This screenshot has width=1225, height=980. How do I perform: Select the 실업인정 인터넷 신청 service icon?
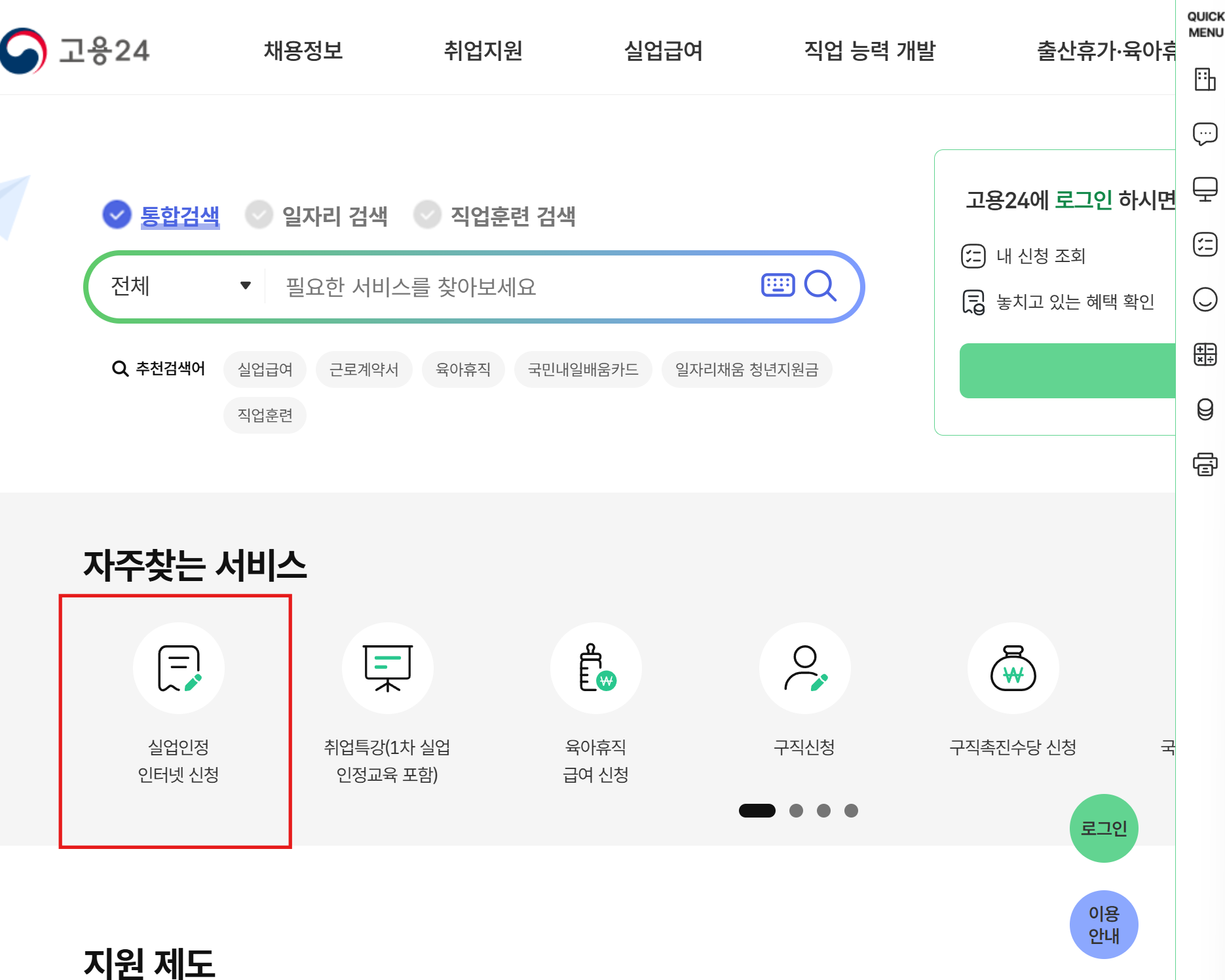(x=179, y=668)
